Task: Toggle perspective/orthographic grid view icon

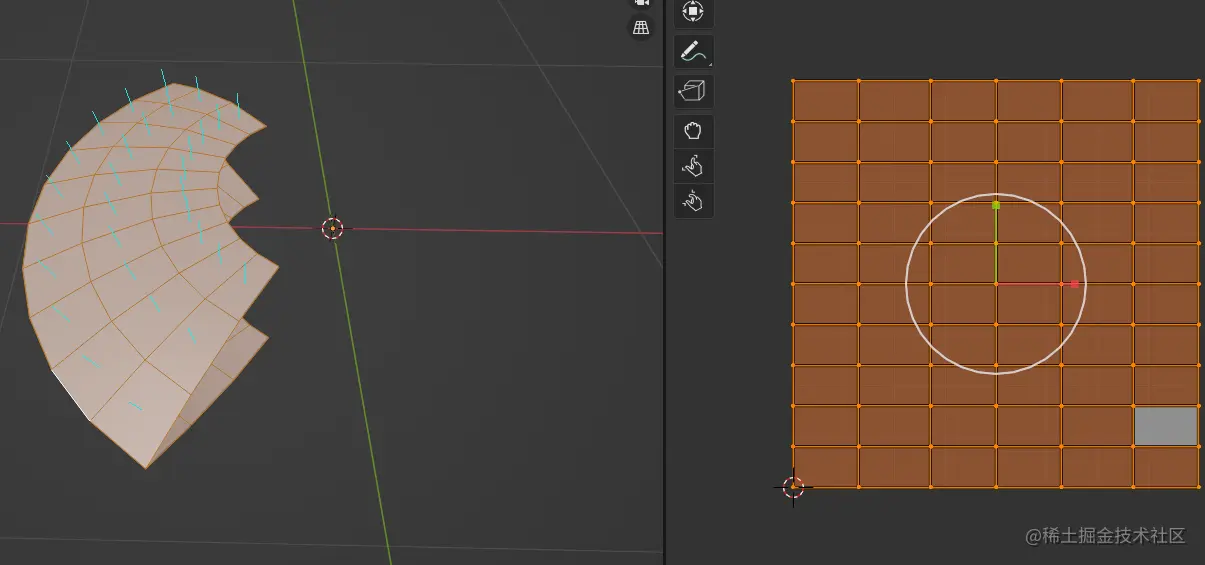Action: coord(640,28)
